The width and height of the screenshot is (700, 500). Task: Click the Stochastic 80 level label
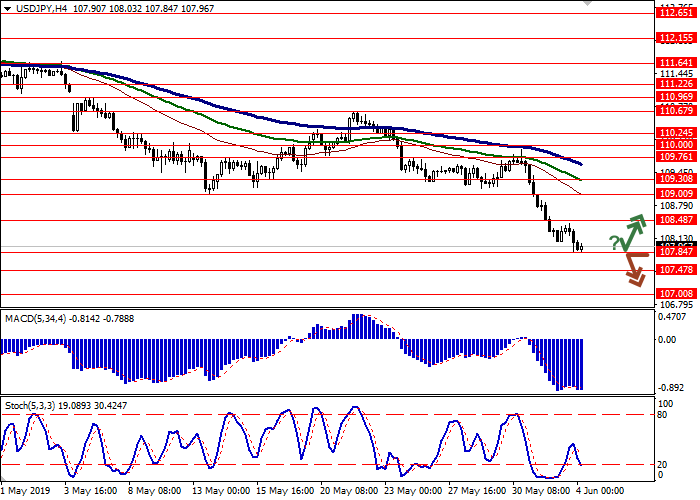(662, 414)
